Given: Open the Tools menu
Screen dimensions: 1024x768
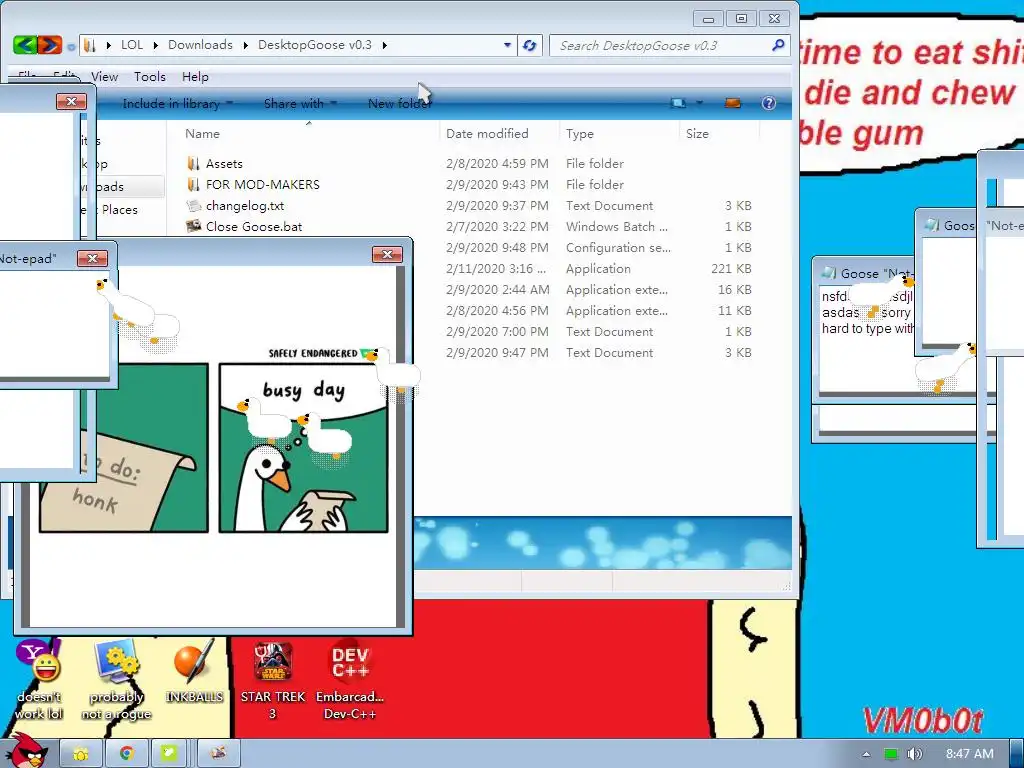Looking at the screenshot, I should (x=150, y=76).
